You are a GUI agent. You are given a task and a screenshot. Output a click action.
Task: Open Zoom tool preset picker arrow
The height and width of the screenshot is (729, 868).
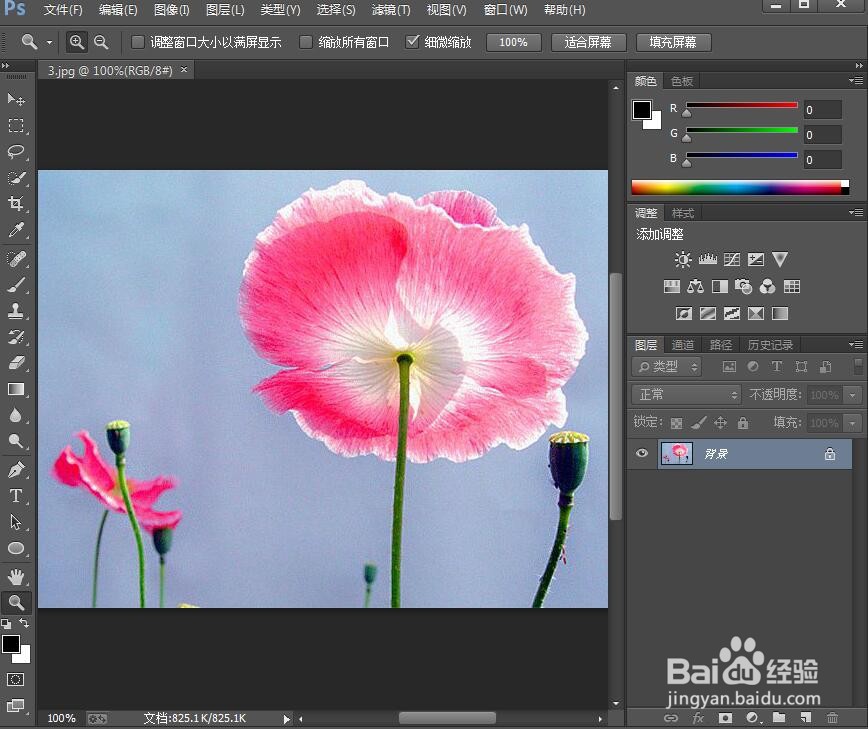pyautogui.click(x=49, y=43)
